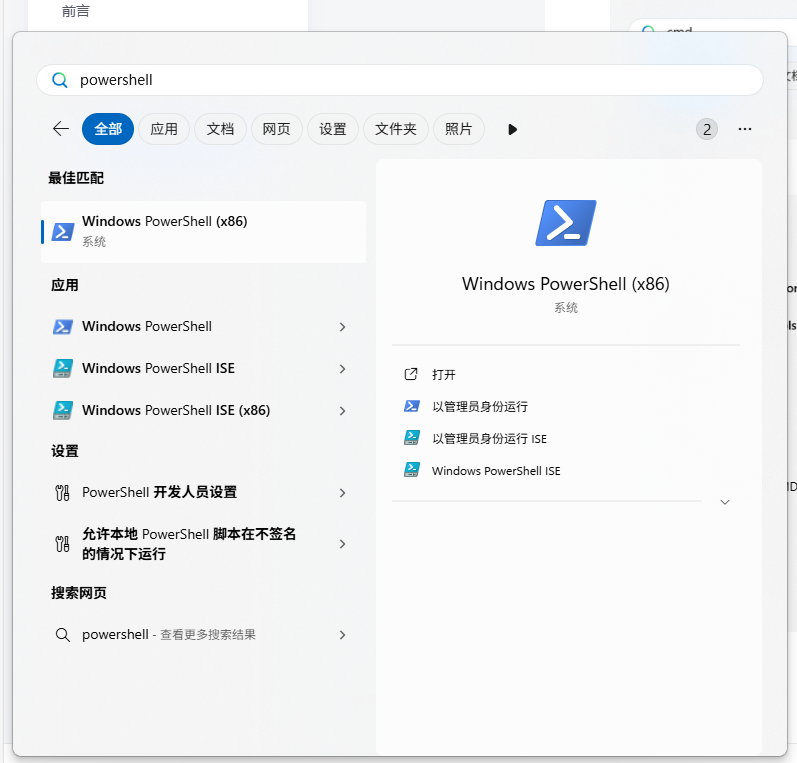This screenshot has width=797, height=763.
Task: Choose Windows PowerShell ISE action in details
Action: click(496, 471)
